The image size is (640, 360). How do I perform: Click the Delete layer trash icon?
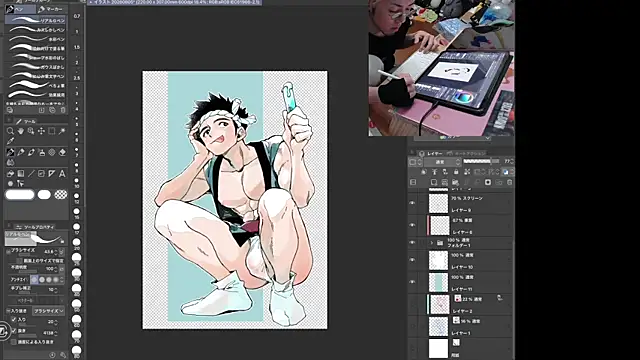(x=509, y=182)
